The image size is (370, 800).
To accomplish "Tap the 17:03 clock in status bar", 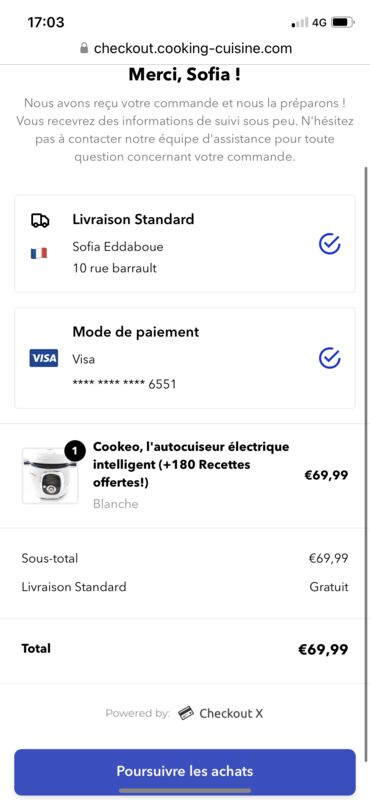I will coord(46,22).
